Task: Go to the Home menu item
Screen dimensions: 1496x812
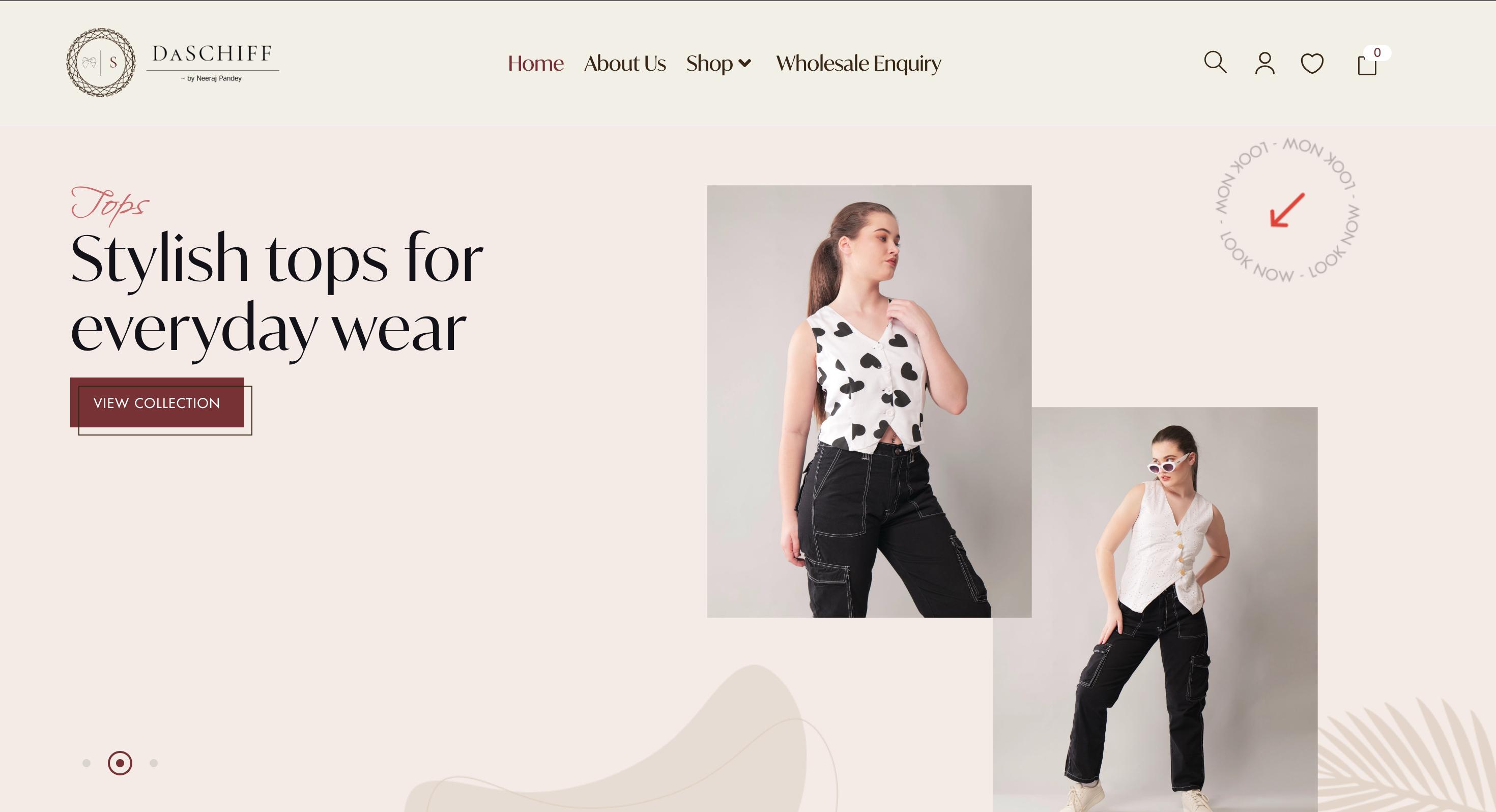Action: tap(535, 63)
